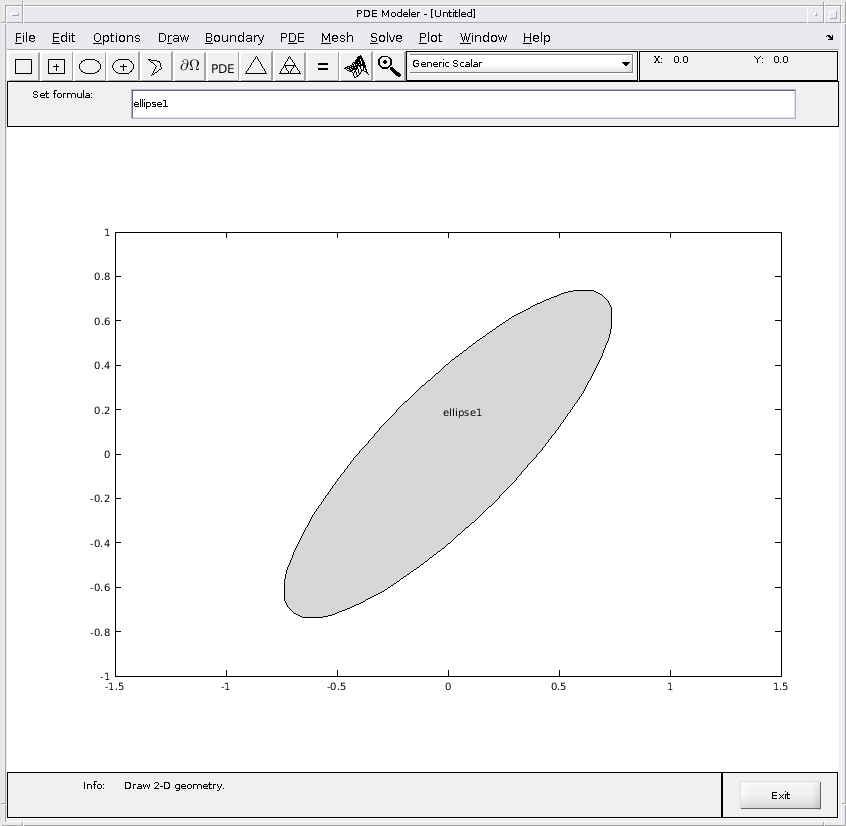
Task: Click the 'Draw 2-D geometry.' info text
Action: pyautogui.click(x=174, y=786)
